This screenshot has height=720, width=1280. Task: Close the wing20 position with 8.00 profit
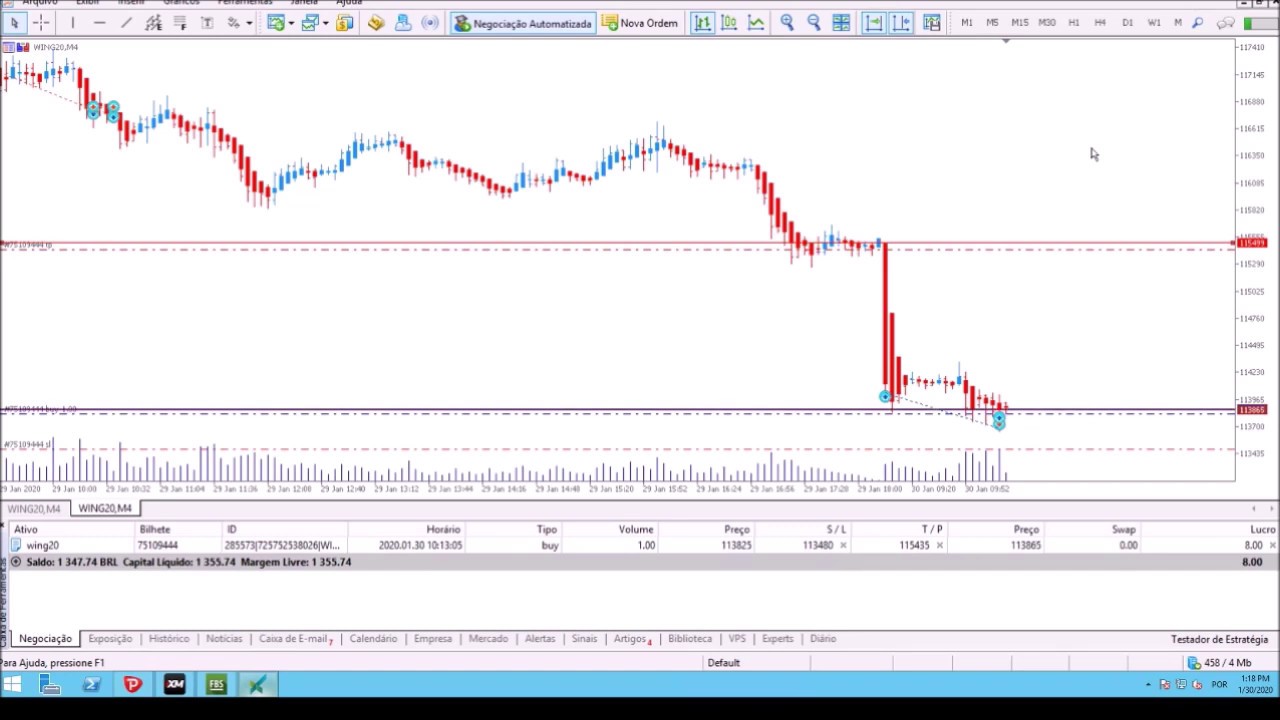(1273, 545)
